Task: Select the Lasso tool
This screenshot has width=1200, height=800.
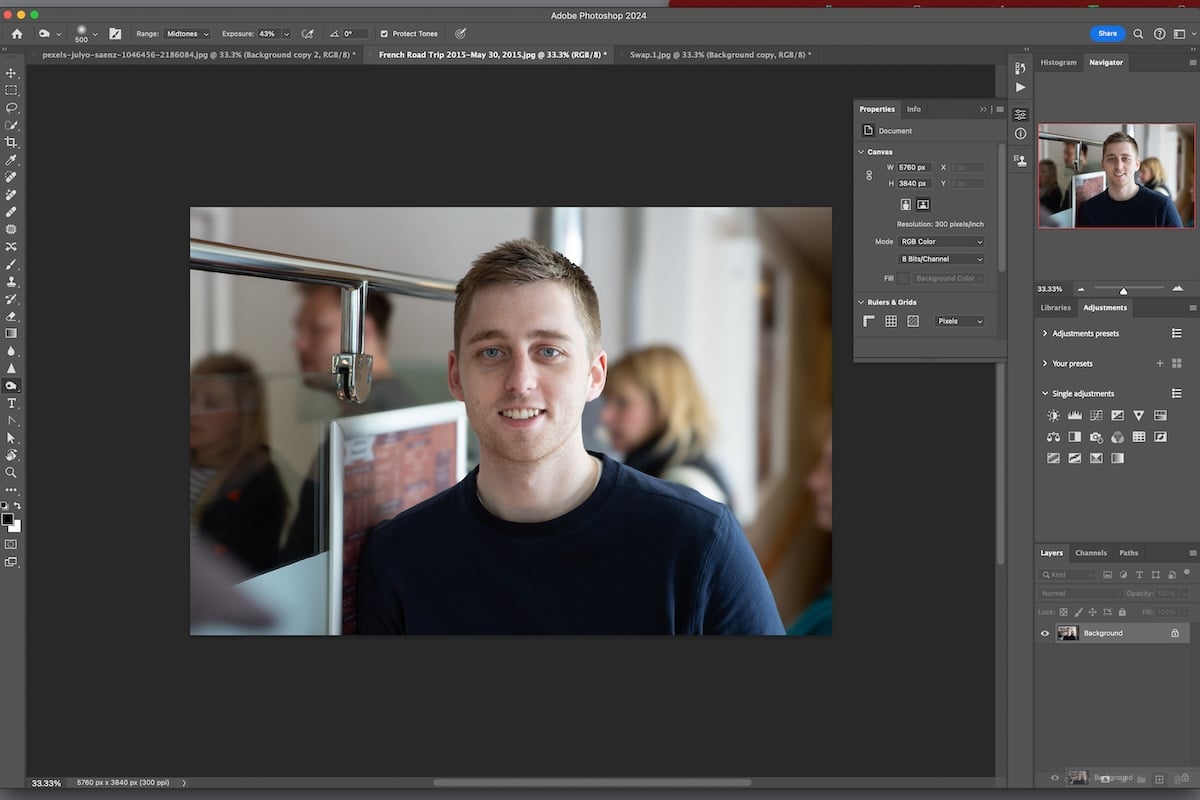Action: pyautogui.click(x=13, y=105)
